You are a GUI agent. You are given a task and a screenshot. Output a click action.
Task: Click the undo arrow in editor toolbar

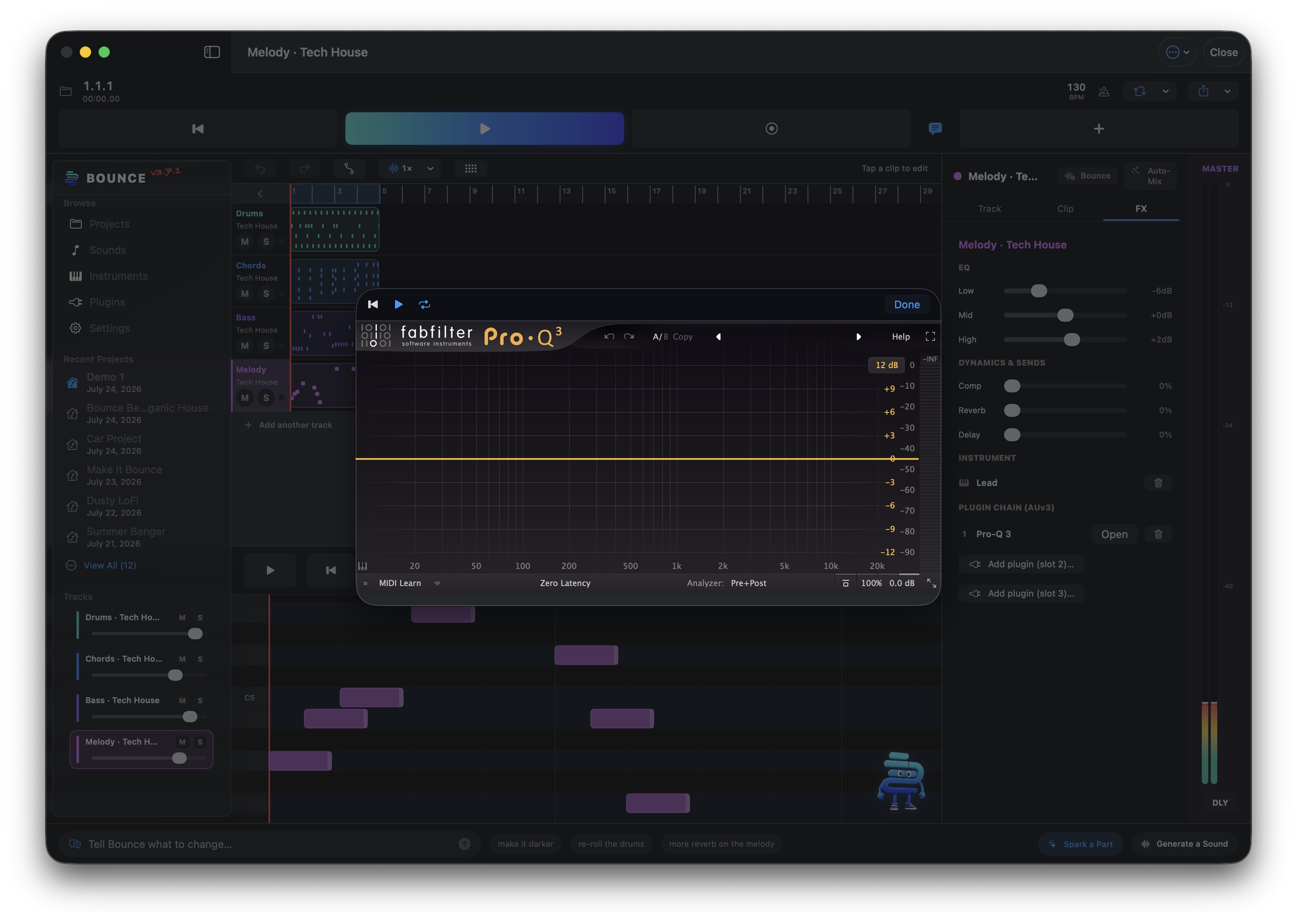260,168
